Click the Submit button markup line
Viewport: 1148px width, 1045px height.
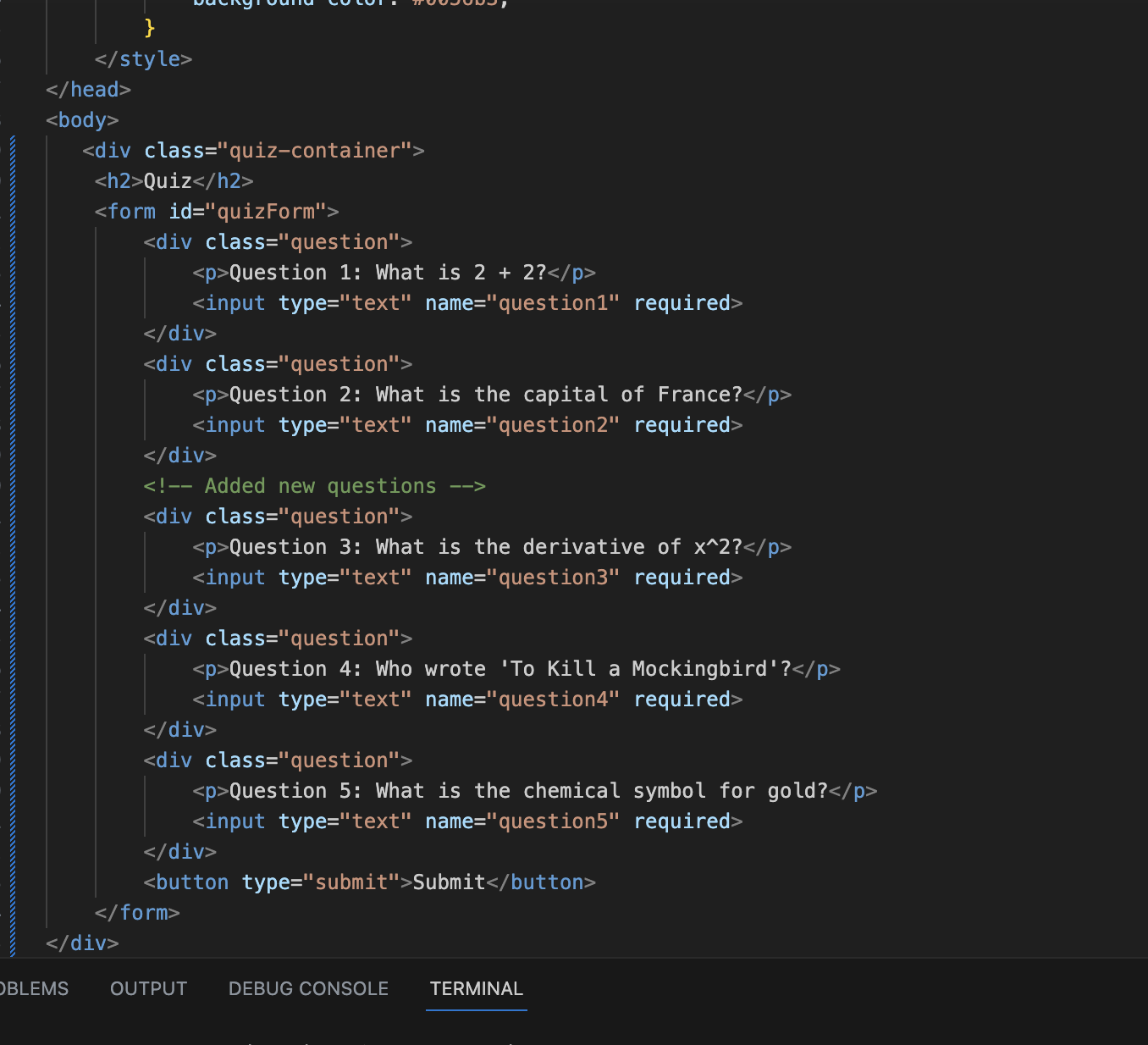point(370,882)
